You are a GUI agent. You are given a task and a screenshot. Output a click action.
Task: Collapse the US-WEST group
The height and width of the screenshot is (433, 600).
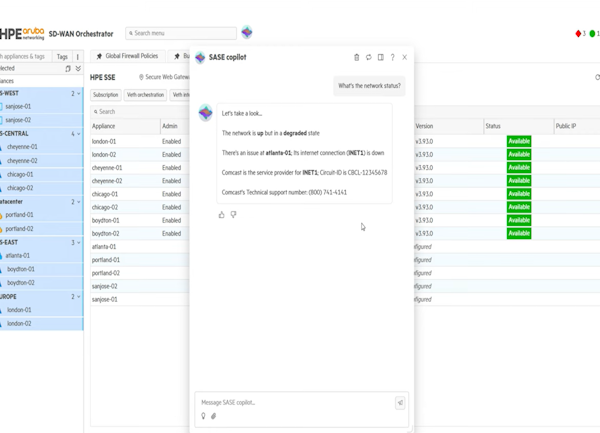point(78,93)
